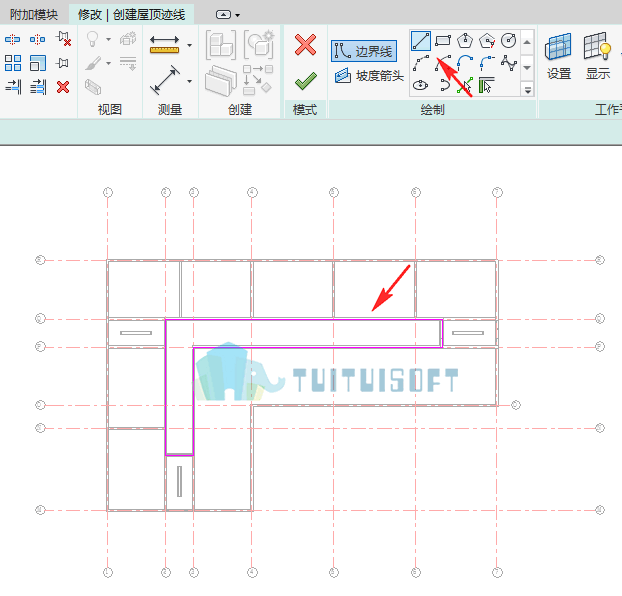Toggle ribbon minimize button beside tabs
The image size is (622, 596).
[x=223, y=15]
